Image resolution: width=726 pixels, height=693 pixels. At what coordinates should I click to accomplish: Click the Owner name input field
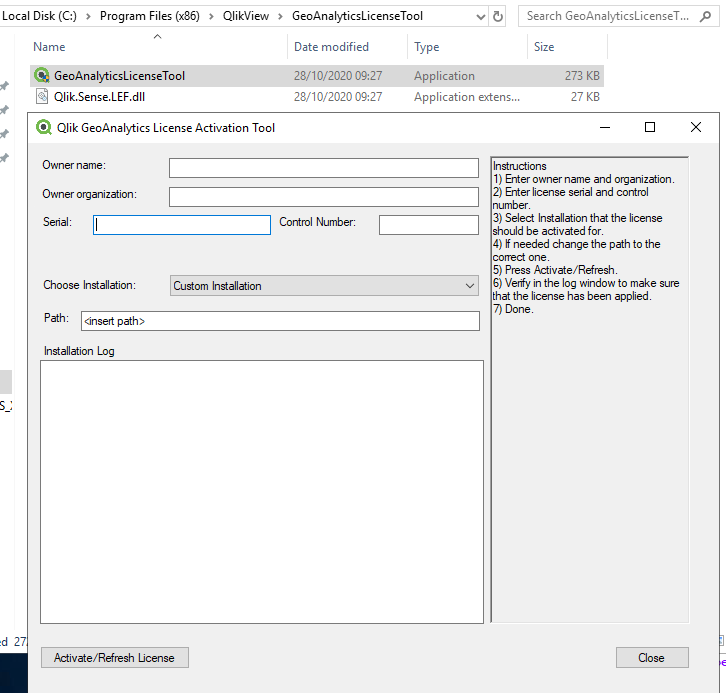pyautogui.click(x=324, y=168)
